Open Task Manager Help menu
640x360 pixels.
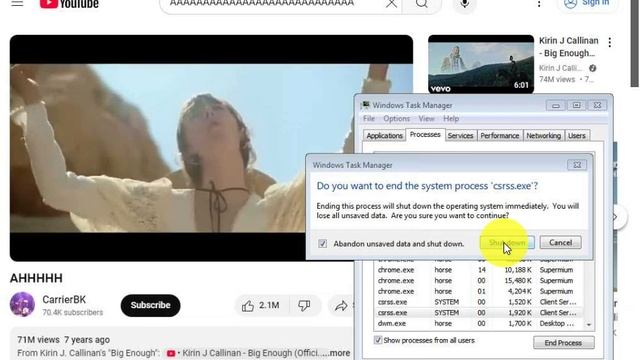coord(451,119)
